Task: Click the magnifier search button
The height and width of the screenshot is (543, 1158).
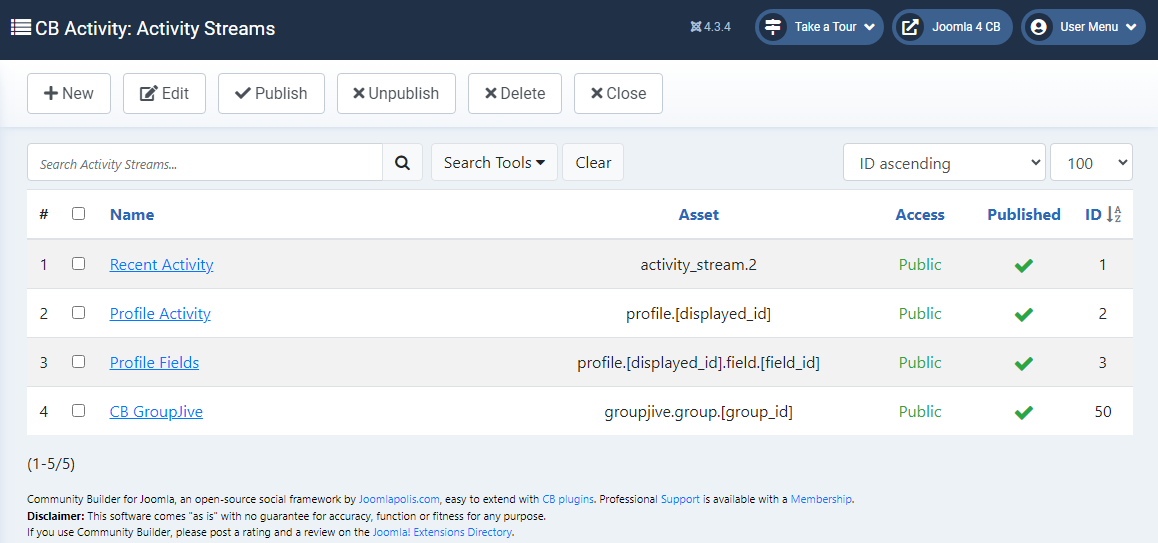Action: point(402,163)
